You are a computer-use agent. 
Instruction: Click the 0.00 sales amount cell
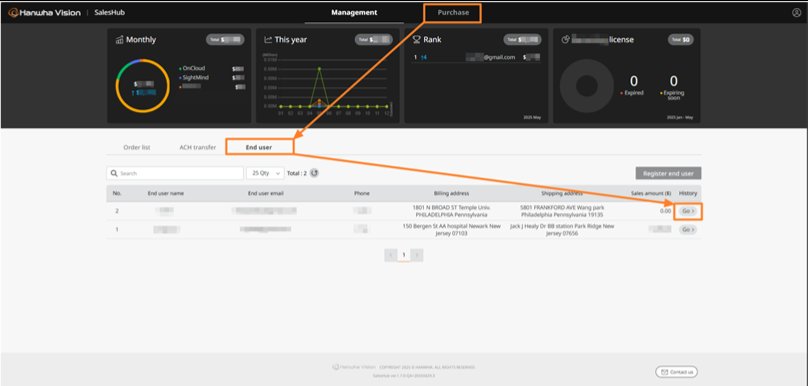tap(665, 211)
